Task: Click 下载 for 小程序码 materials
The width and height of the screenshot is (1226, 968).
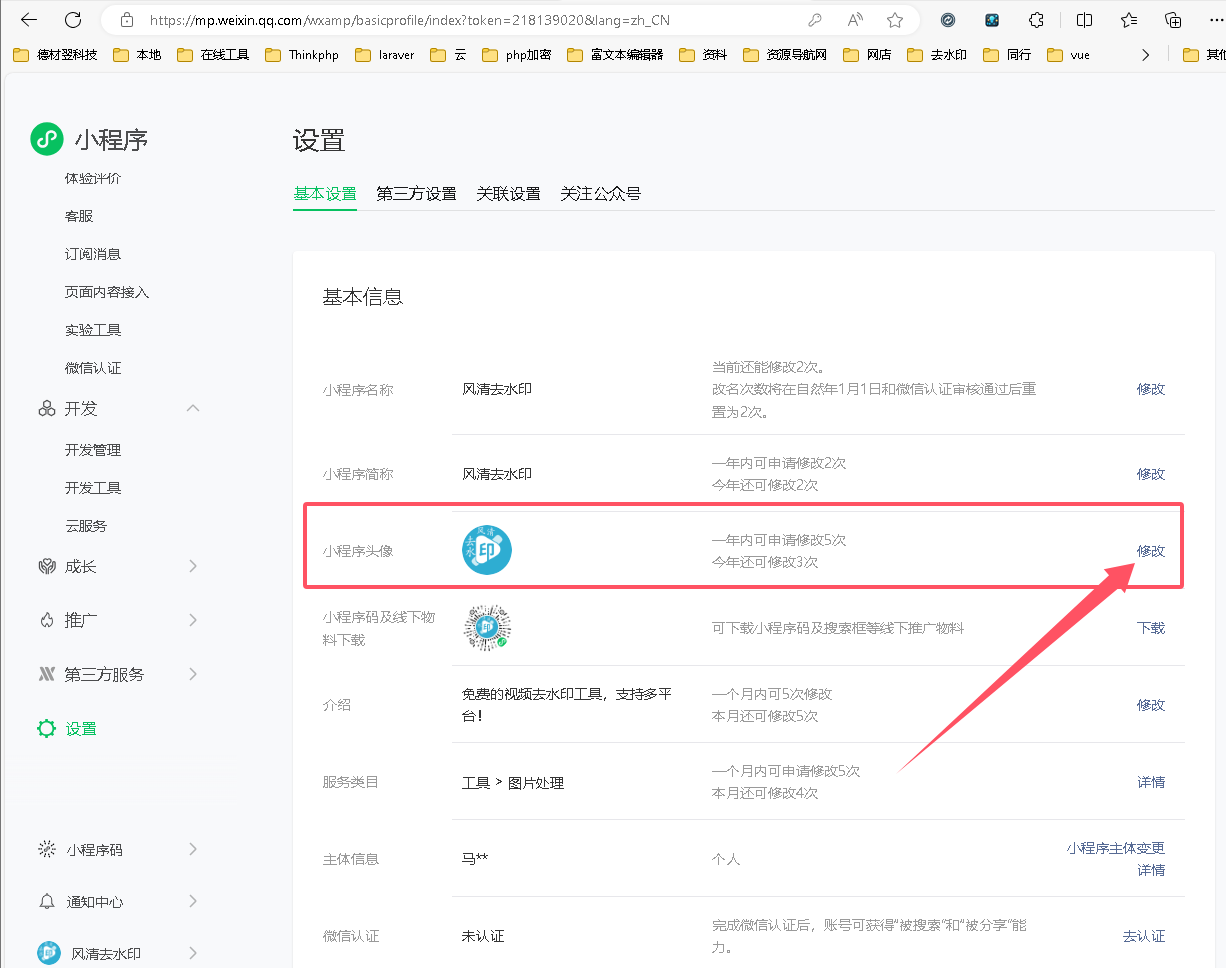Action: pyautogui.click(x=1151, y=628)
